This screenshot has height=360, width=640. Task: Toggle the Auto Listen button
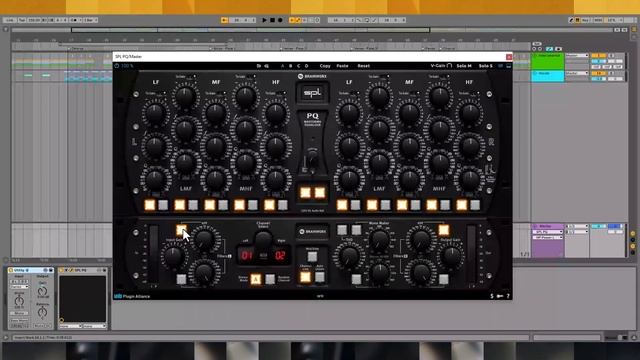[320, 277]
